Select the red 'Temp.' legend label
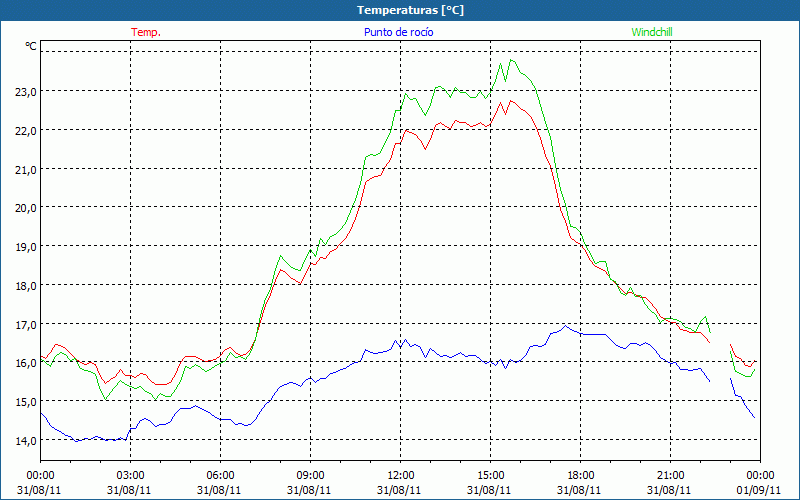800x500 pixels. [x=146, y=32]
